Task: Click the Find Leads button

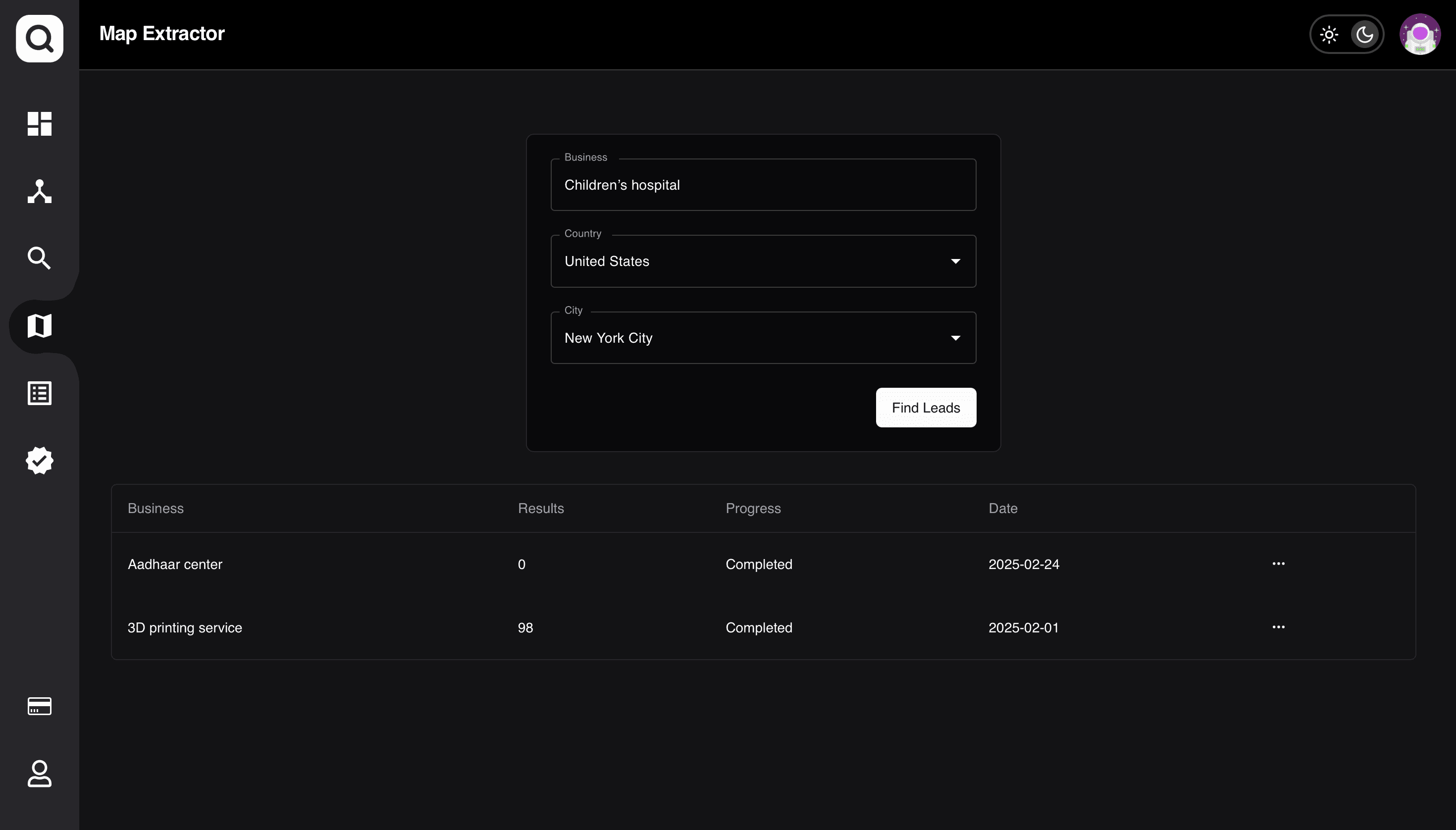Action: (x=925, y=408)
